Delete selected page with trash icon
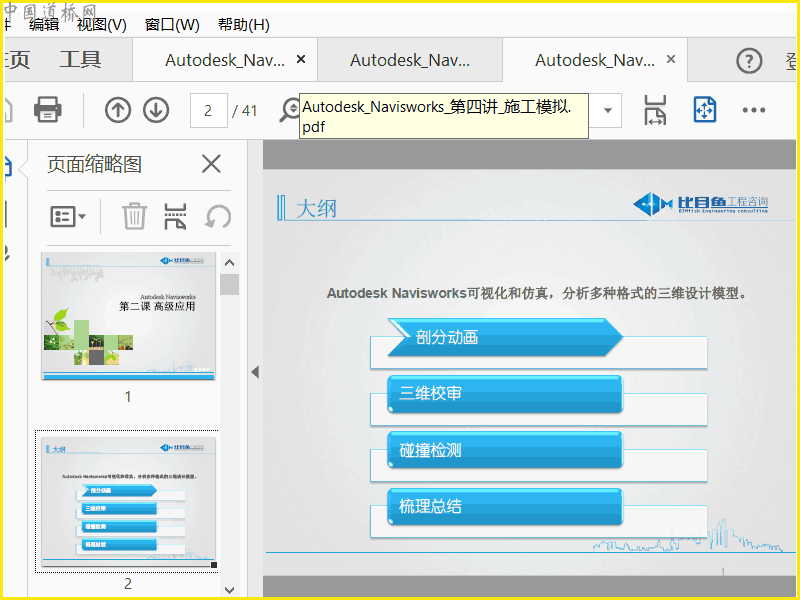 pyautogui.click(x=134, y=216)
